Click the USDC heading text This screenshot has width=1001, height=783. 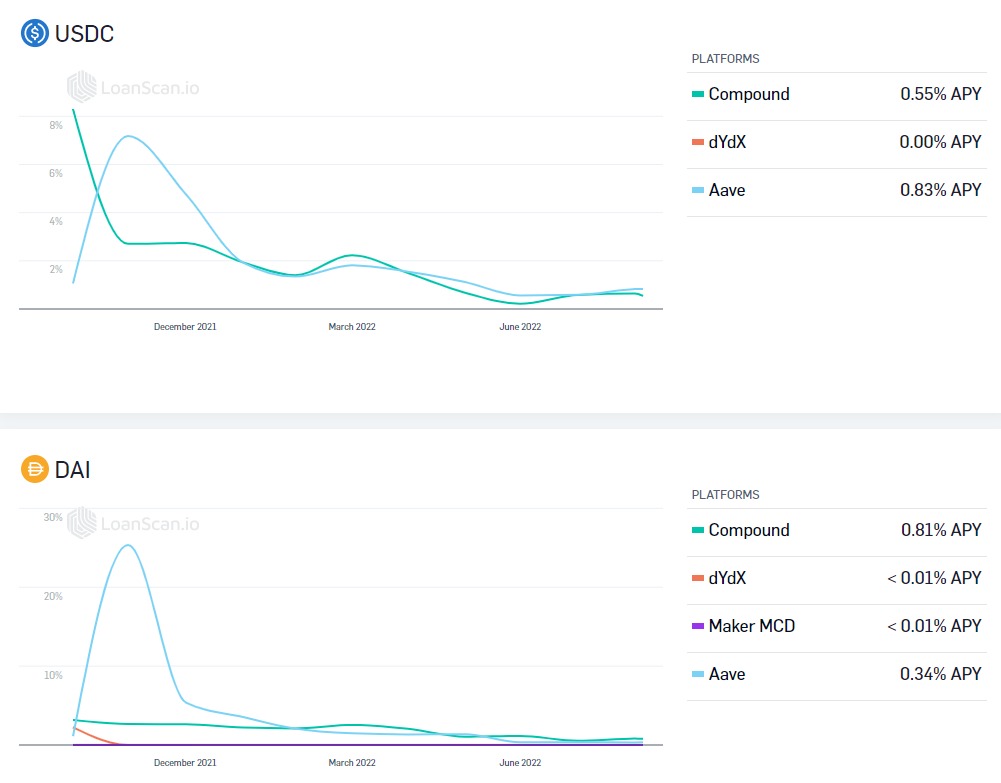[85, 34]
